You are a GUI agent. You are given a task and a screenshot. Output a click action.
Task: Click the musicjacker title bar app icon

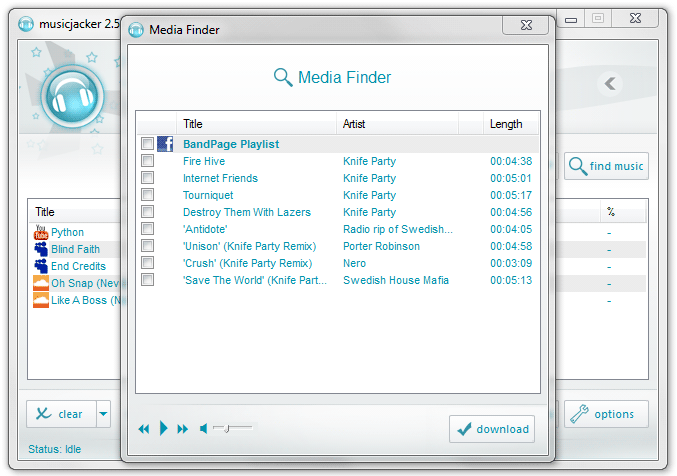pyautogui.click(x=26, y=23)
